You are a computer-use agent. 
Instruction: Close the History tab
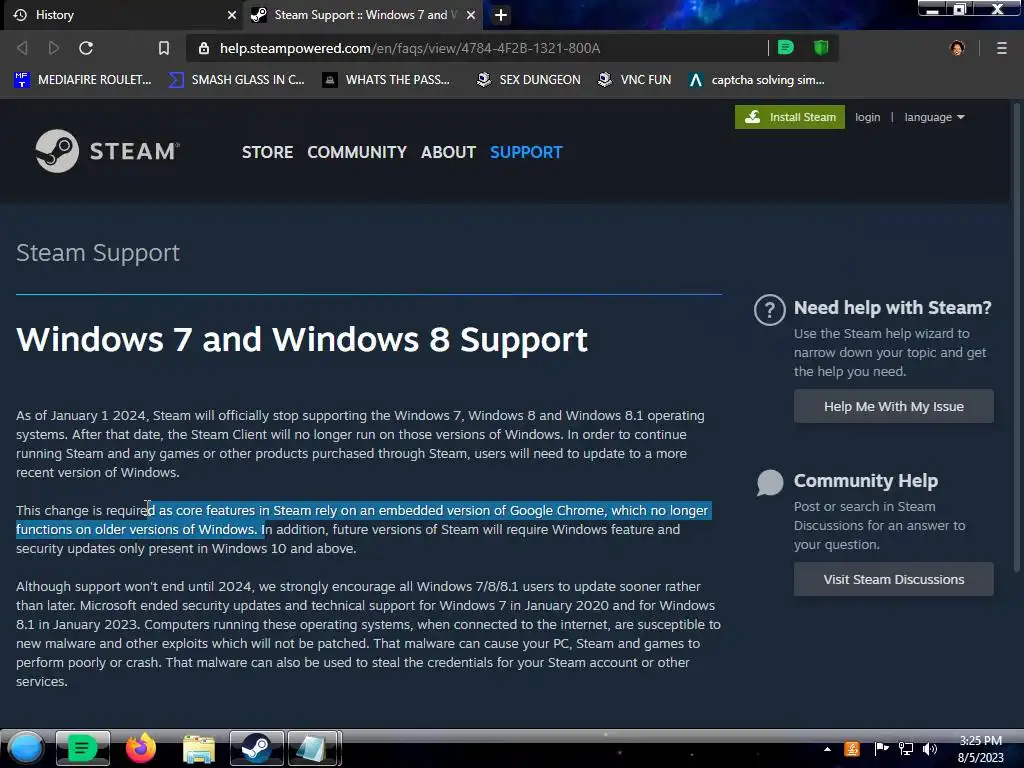[x=232, y=15]
